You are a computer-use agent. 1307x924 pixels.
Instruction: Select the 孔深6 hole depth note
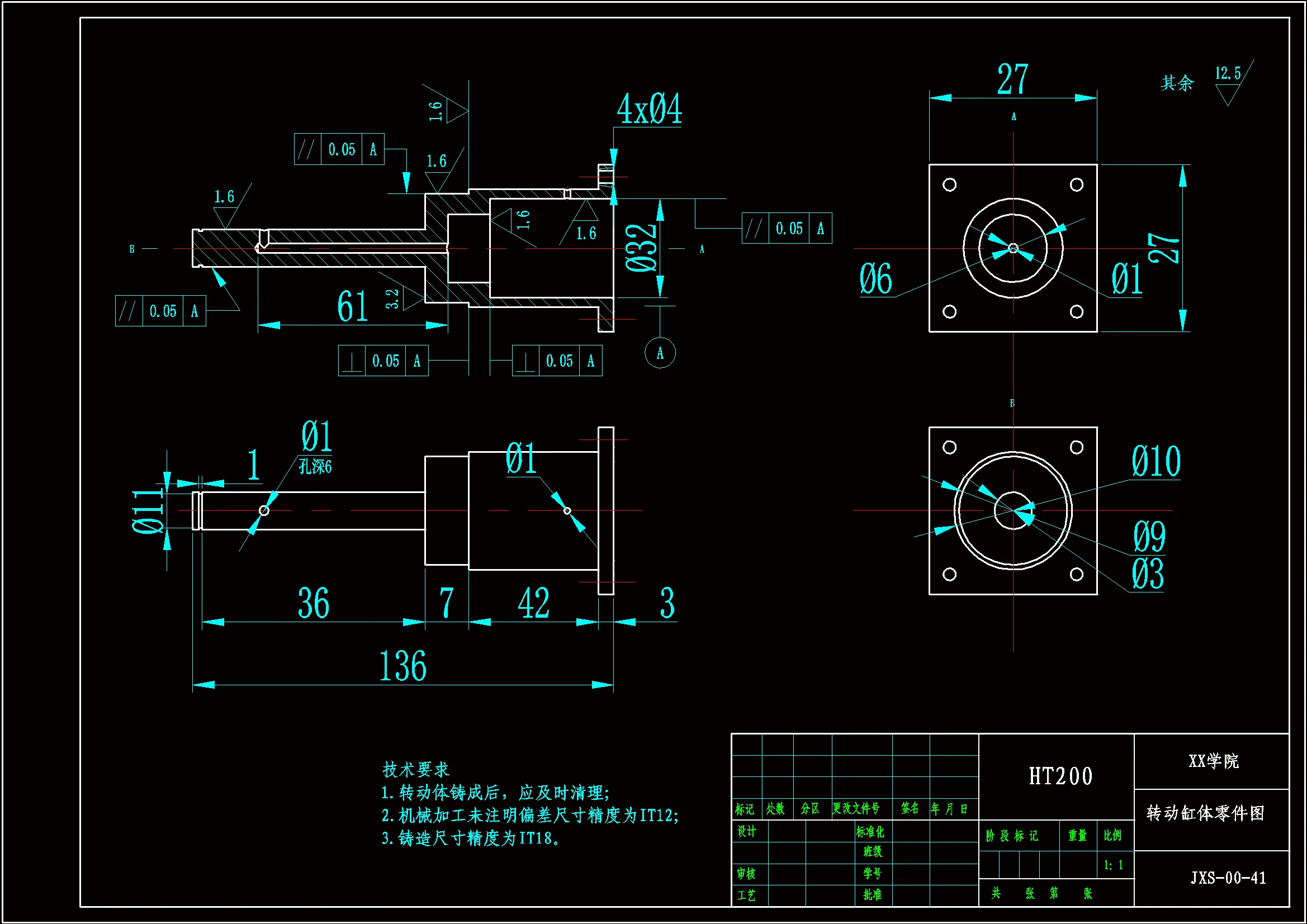pyautogui.click(x=315, y=467)
